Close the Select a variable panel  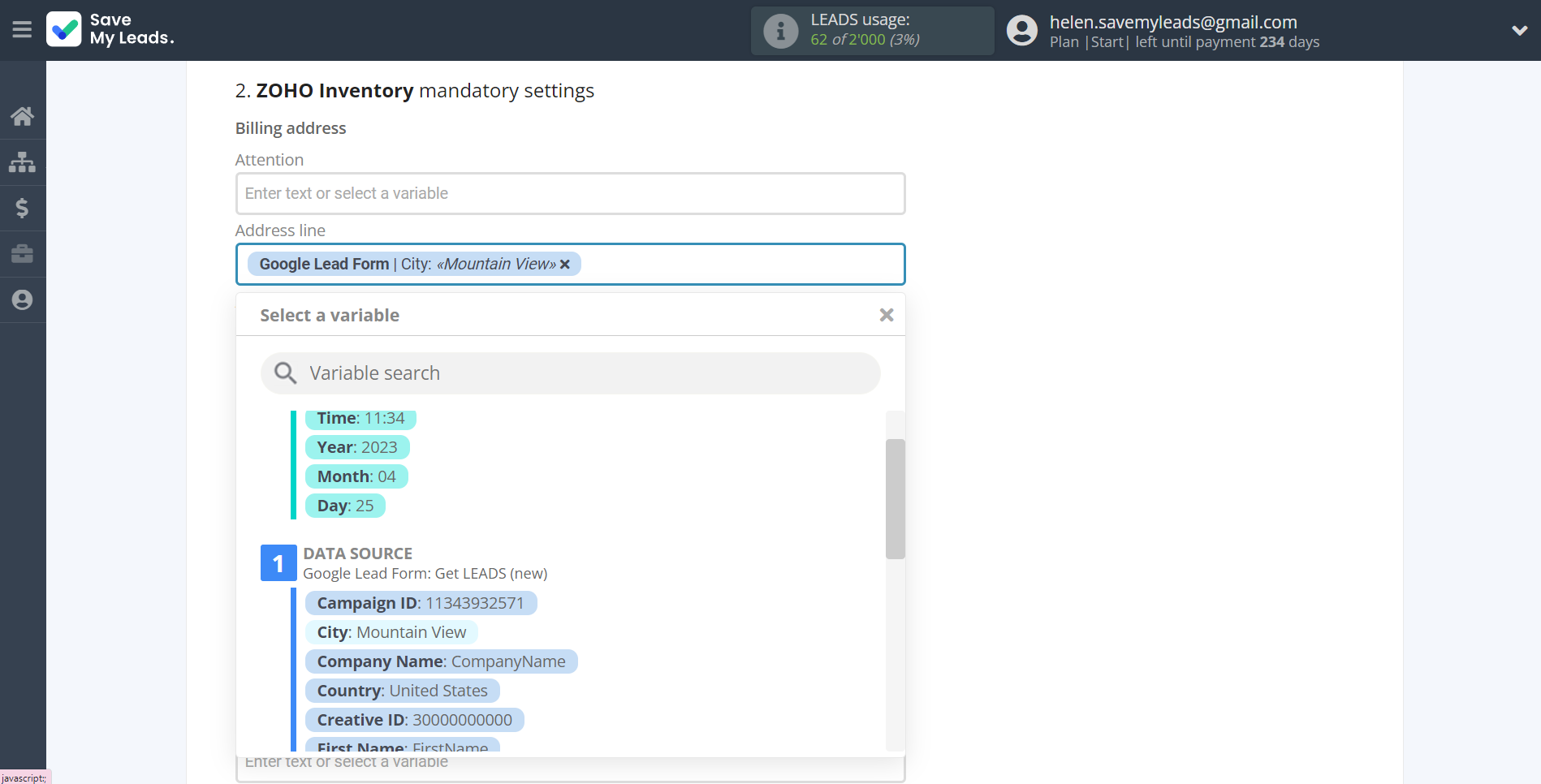point(887,315)
